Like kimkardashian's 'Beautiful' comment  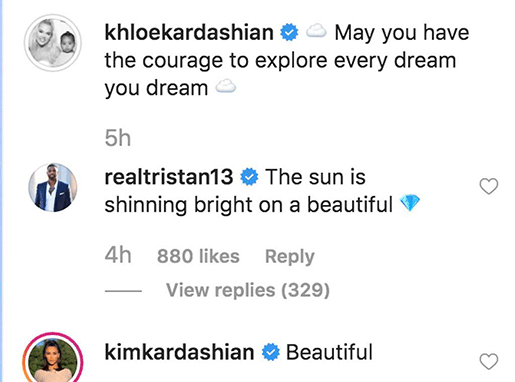point(489,361)
